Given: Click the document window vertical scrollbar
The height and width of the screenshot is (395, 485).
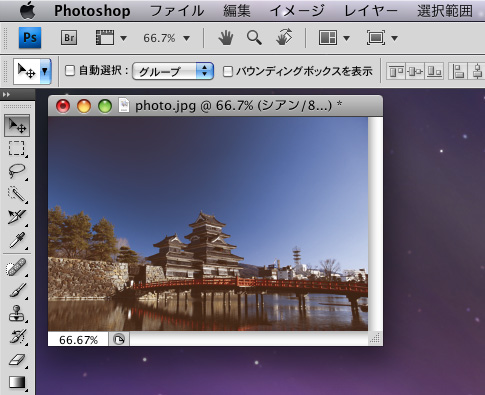Looking at the screenshot, I should click(375, 224).
